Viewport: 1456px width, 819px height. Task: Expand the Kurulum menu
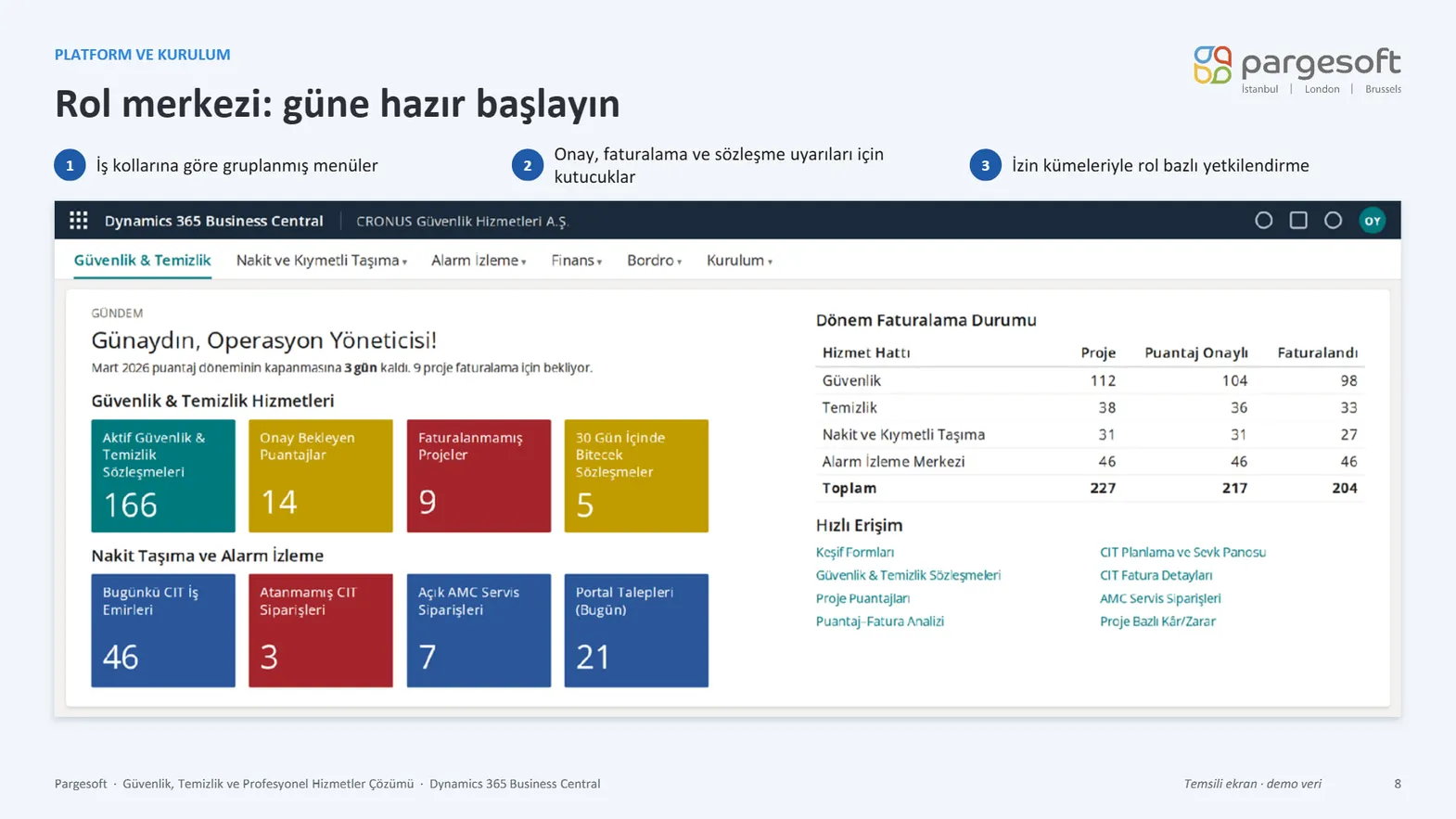(740, 261)
